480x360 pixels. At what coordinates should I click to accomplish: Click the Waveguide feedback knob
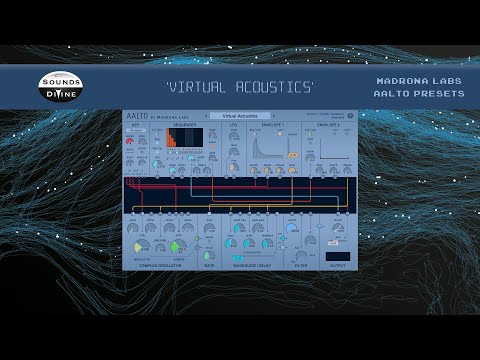267,243
